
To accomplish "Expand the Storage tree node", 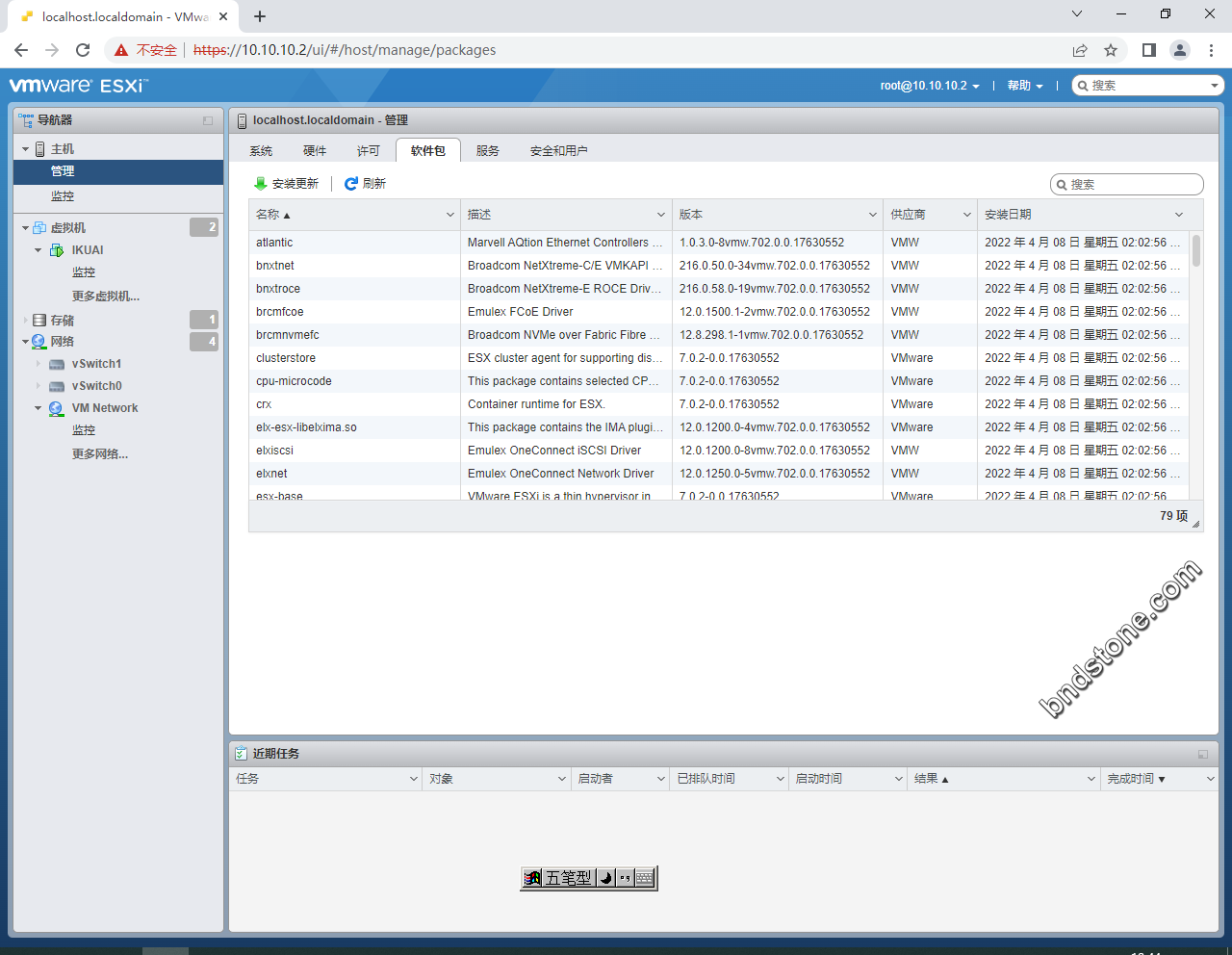I will (25, 320).
